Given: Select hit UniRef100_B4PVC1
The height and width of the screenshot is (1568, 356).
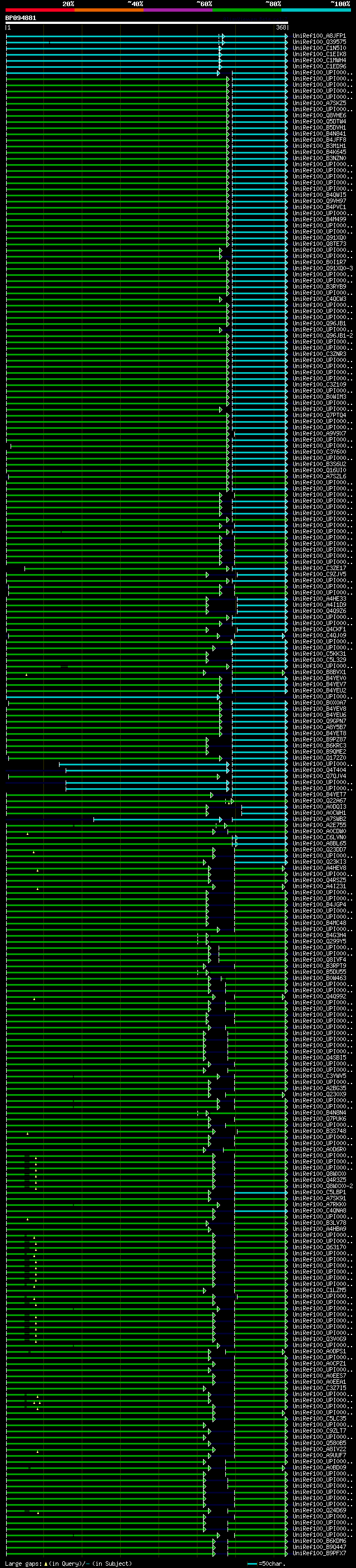Looking at the screenshot, I should tap(319, 207).
